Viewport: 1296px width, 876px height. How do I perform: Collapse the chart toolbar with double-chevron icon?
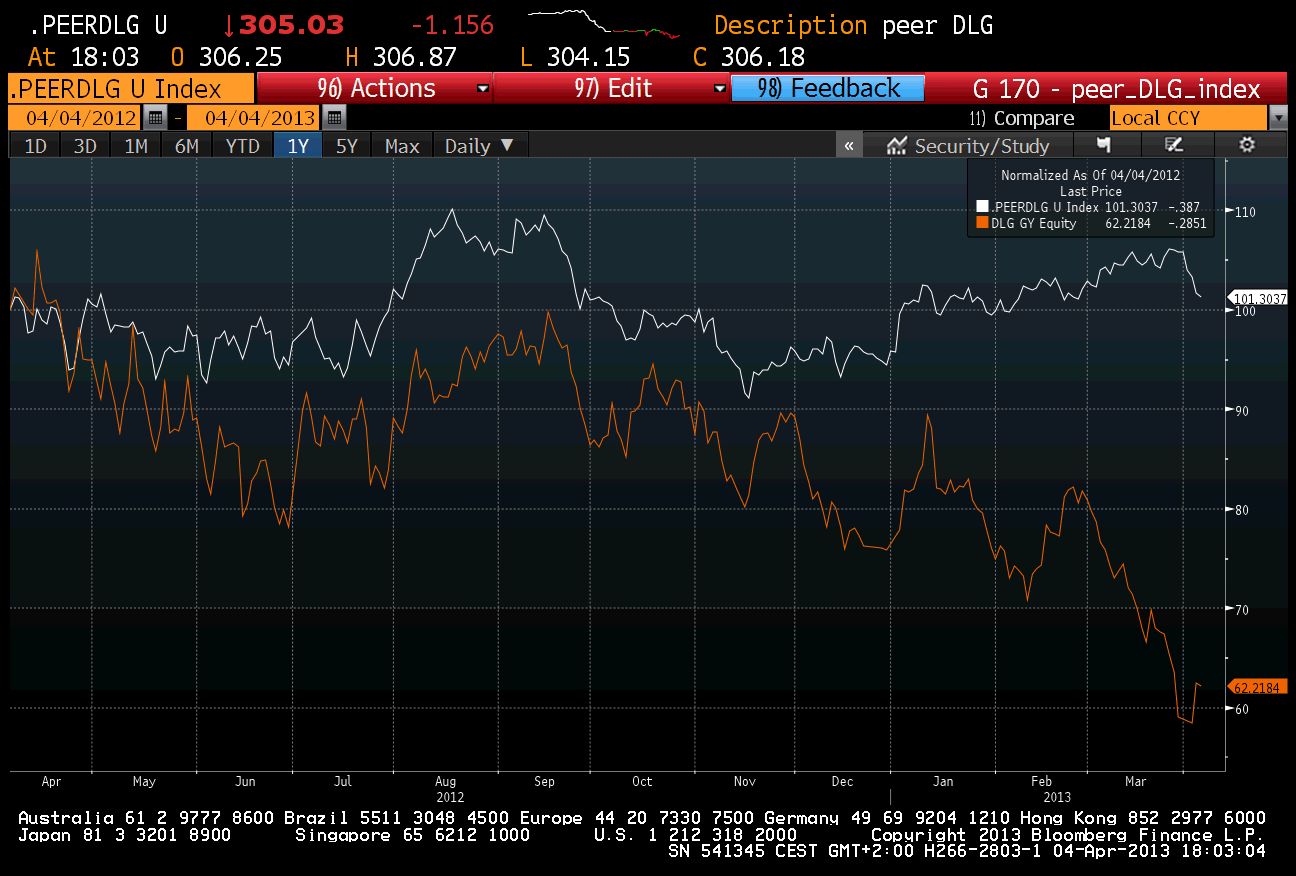[x=848, y=146]
